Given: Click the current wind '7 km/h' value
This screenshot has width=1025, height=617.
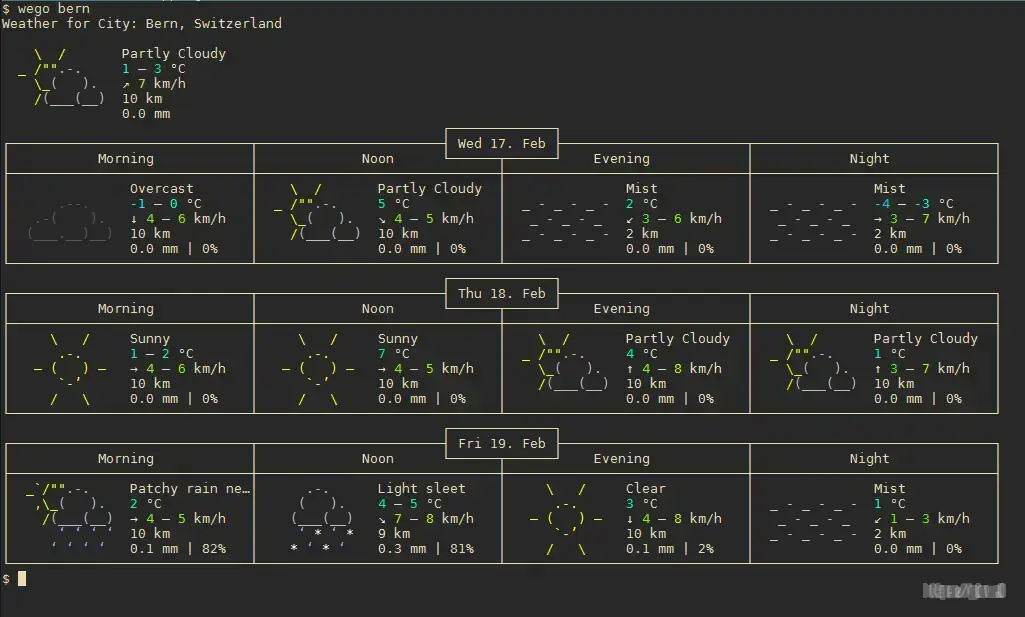Looking at the screenshot, I should pyautogui.click(x=161, y=84).
